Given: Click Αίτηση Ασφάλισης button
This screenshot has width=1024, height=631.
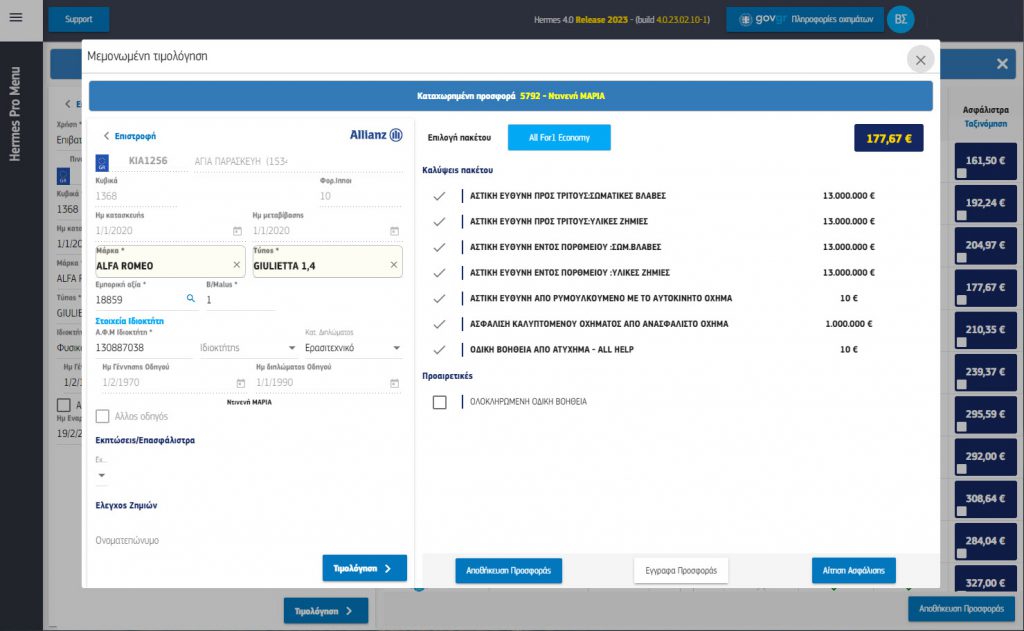Looking at the screenshot, I should [854, 570].
